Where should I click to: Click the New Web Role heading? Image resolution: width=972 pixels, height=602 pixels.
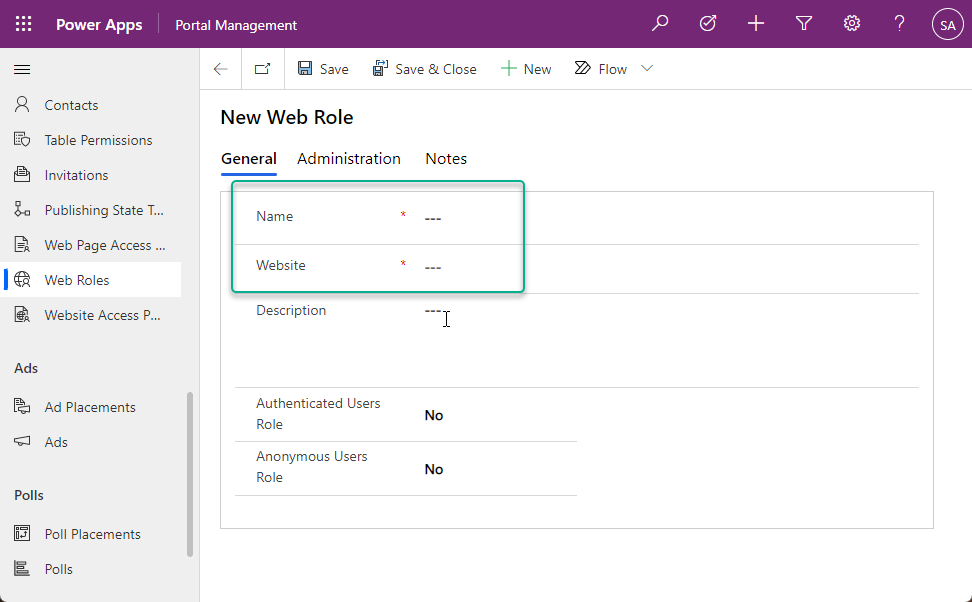pyautogui.click(x=286, y=117)
